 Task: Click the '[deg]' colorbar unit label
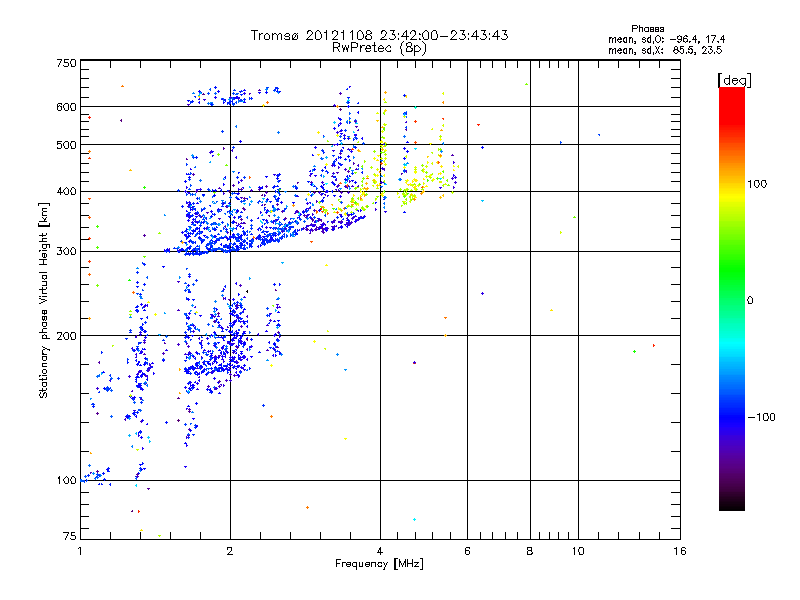coord(734,80)
